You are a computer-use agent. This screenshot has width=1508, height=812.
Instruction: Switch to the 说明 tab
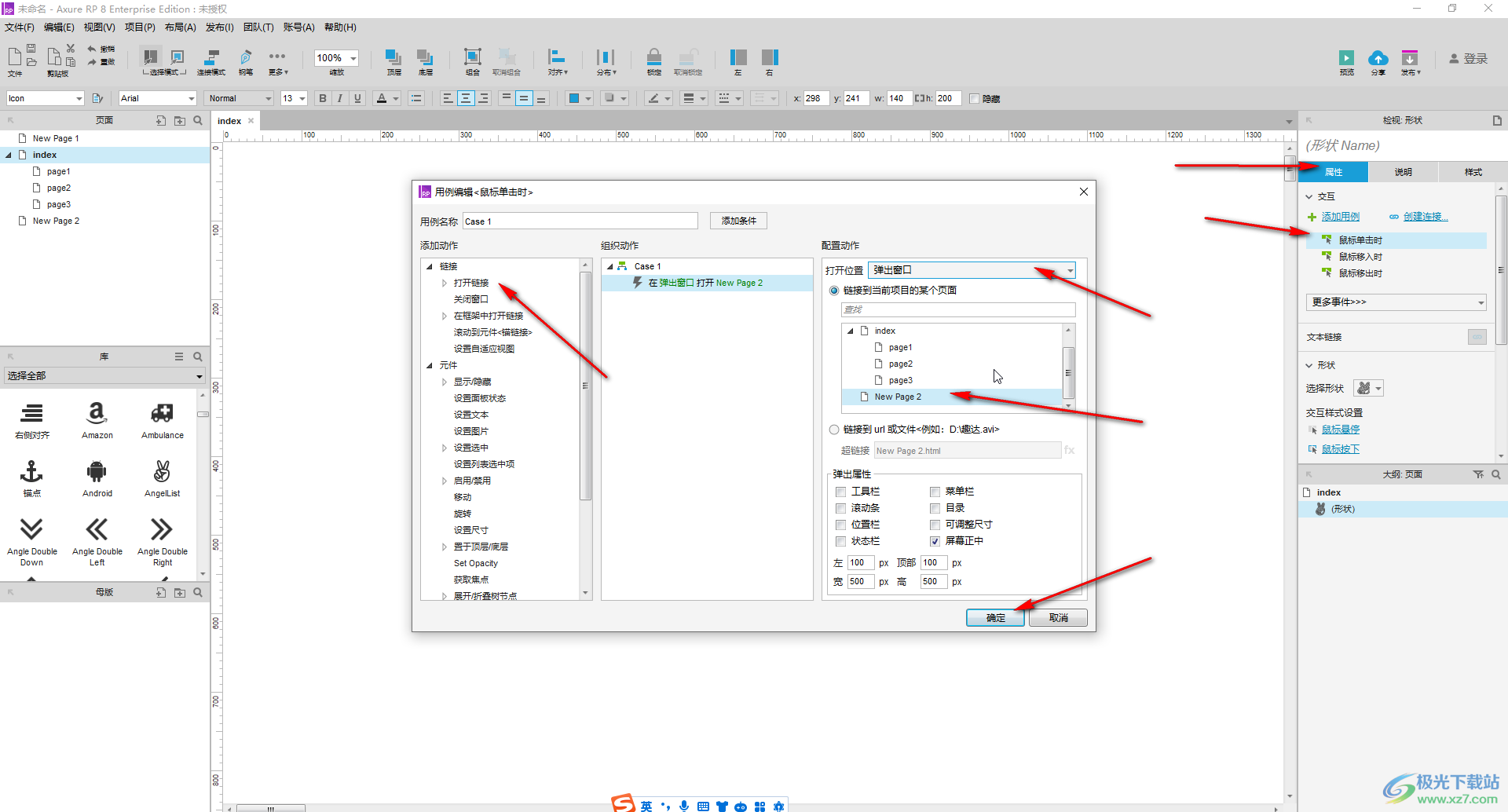[1403, 172]
